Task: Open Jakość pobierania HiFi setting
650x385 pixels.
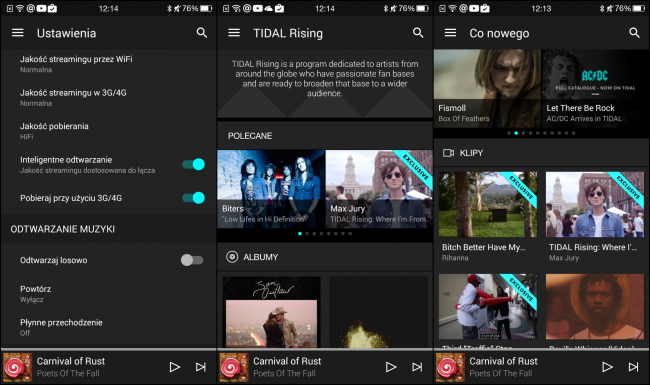Action: (108, 131)
